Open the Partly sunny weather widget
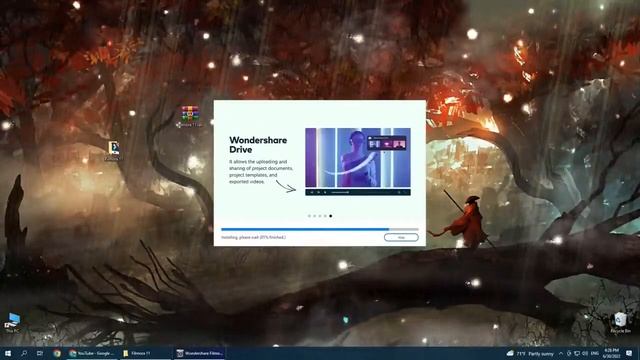This screenshot has width=640, height=360. (x=530, y=353)
